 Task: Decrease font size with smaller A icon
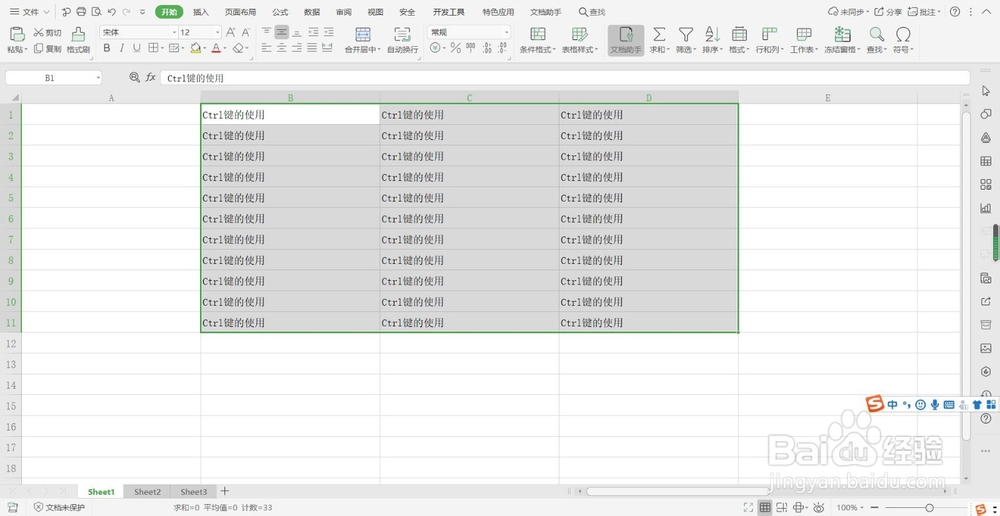246,32
